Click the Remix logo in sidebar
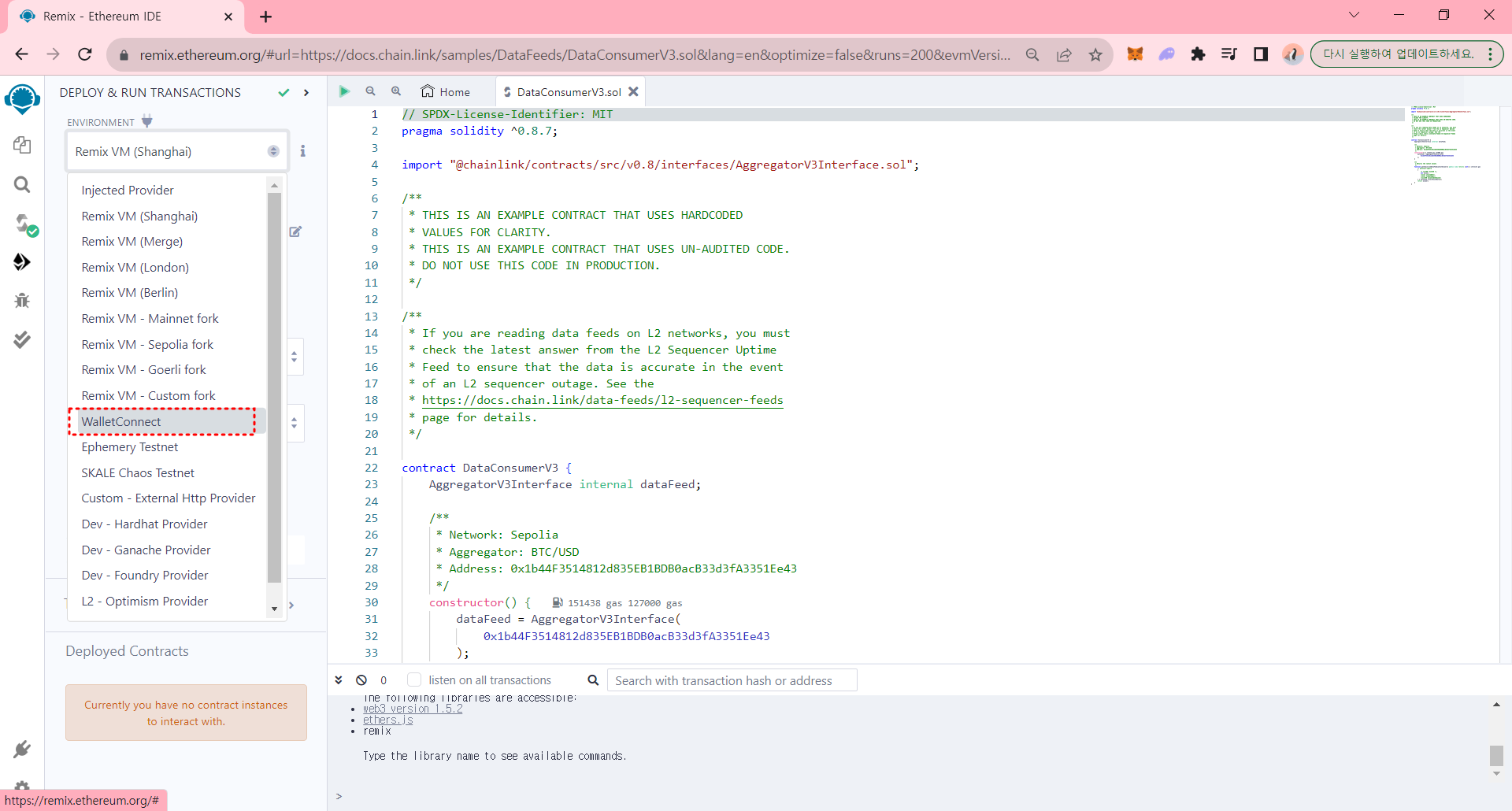1512x811 pixels. click(x=22, y=99)
